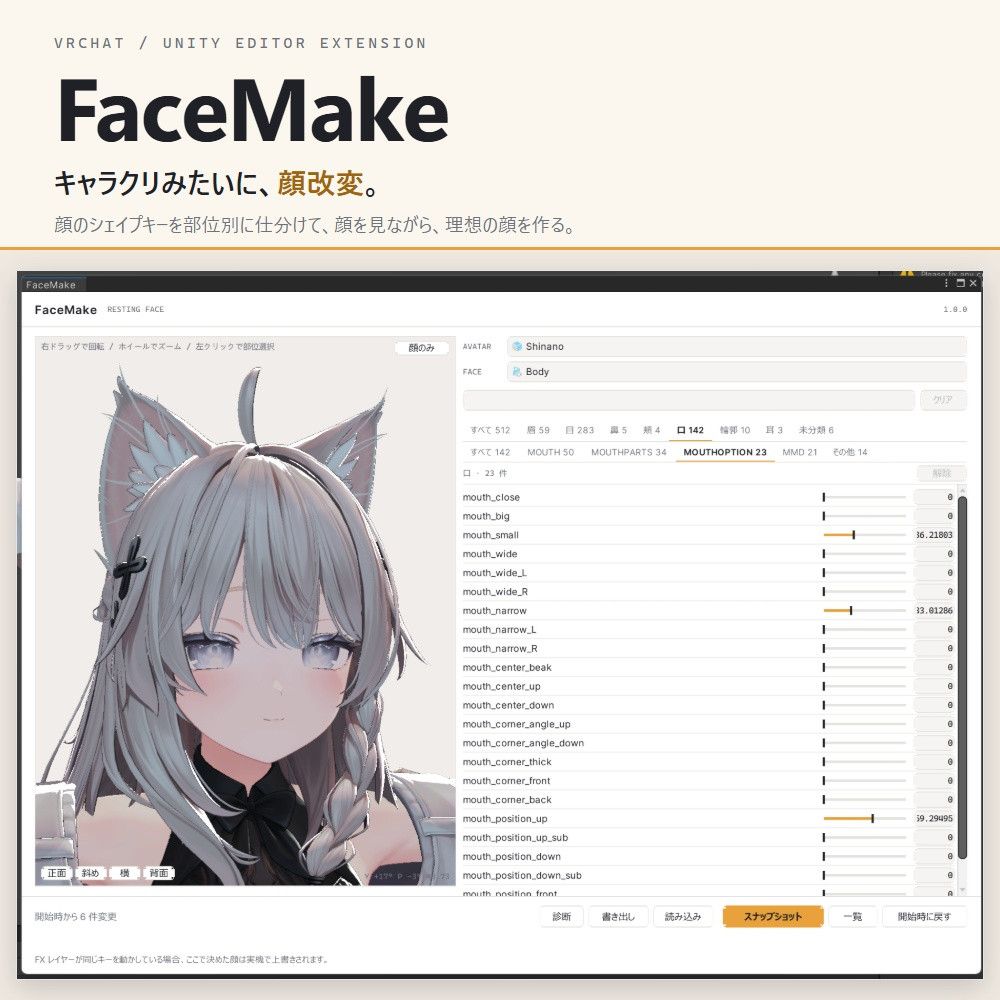Select the MOUTHOPTION 23 sub-tab
The image size is (1000, 1000).
724,452
